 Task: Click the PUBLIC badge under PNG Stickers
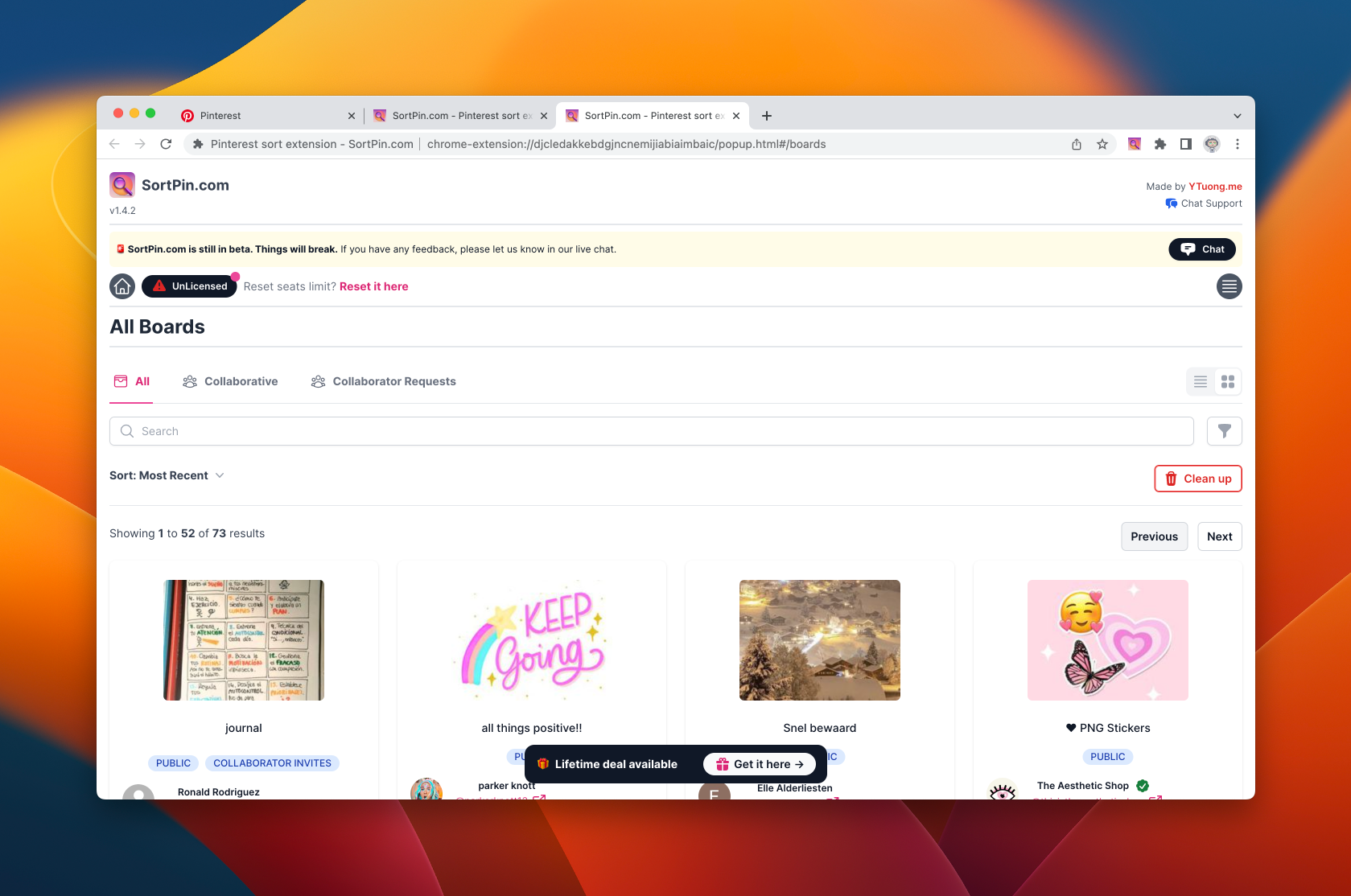pos(1108,757)
